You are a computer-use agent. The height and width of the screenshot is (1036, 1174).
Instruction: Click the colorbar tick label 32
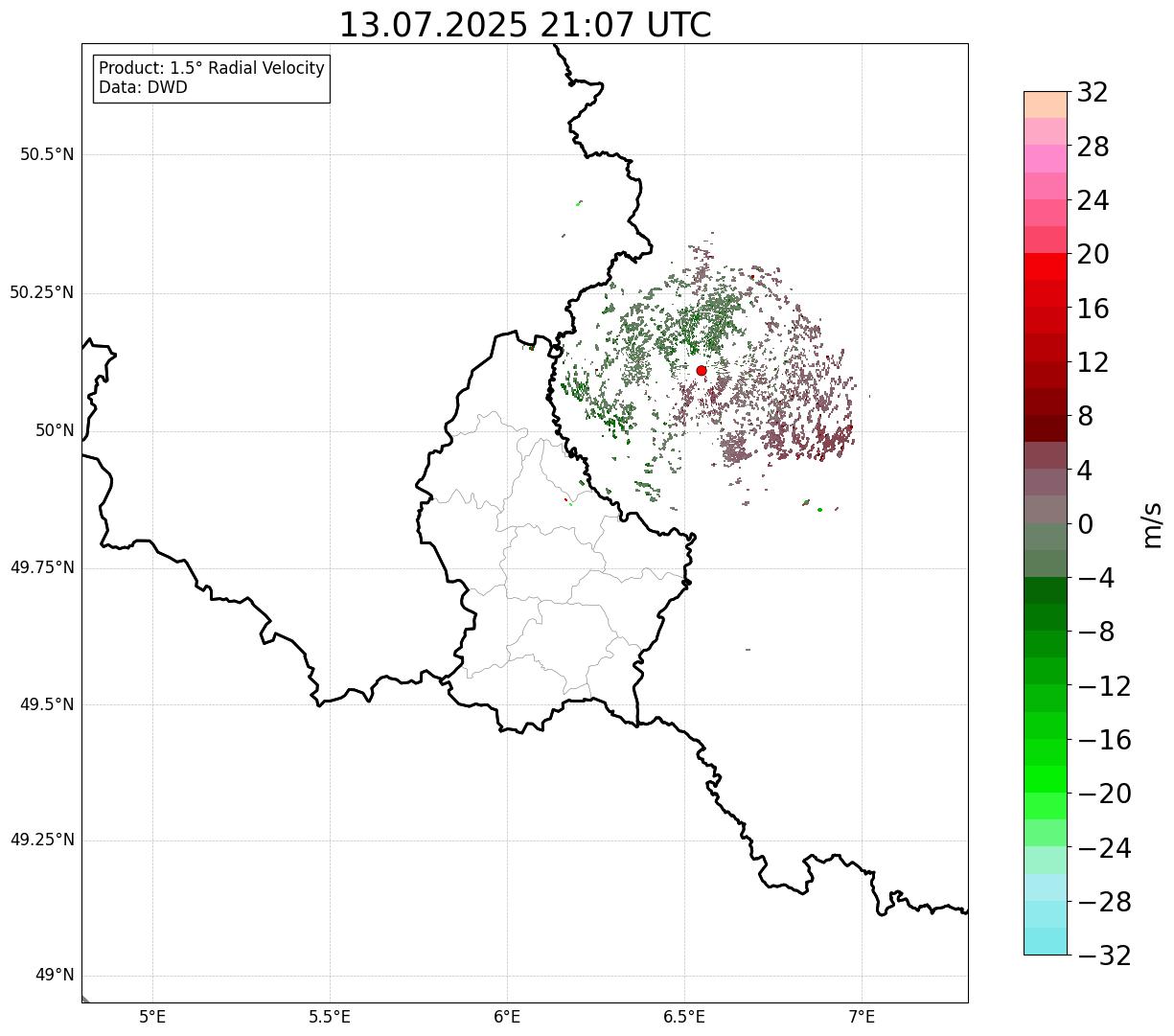(x=1093, y=92)
